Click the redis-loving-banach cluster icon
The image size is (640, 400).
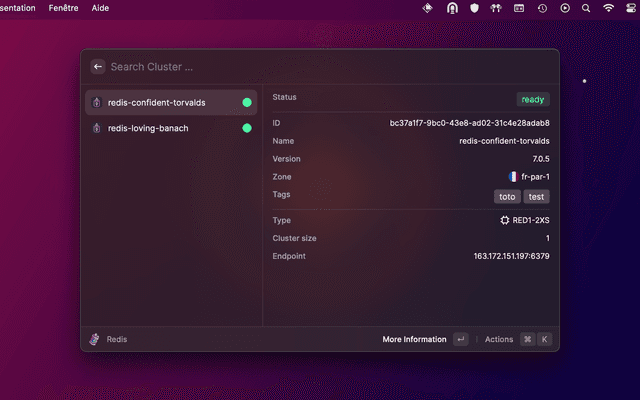[96, 128]
